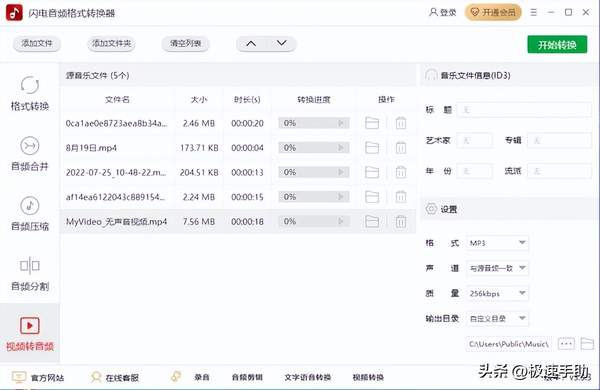Start conversion with 开始转换 button
The width and height of the screenshot is (600, 390).
click(x=557, y=45)
